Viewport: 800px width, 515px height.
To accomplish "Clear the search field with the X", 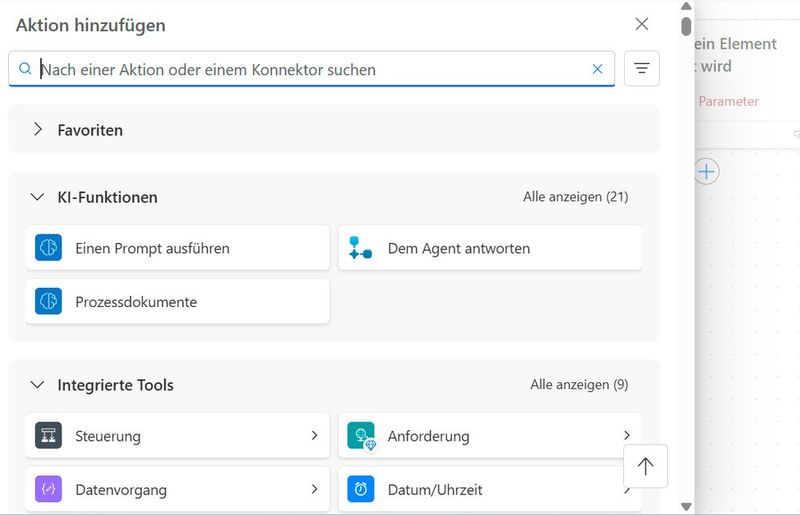I will pos(597,69).
